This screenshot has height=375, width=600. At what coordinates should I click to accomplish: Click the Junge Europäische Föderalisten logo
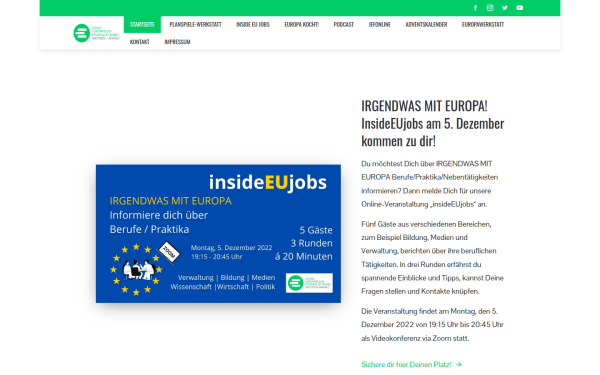point(96,33)
